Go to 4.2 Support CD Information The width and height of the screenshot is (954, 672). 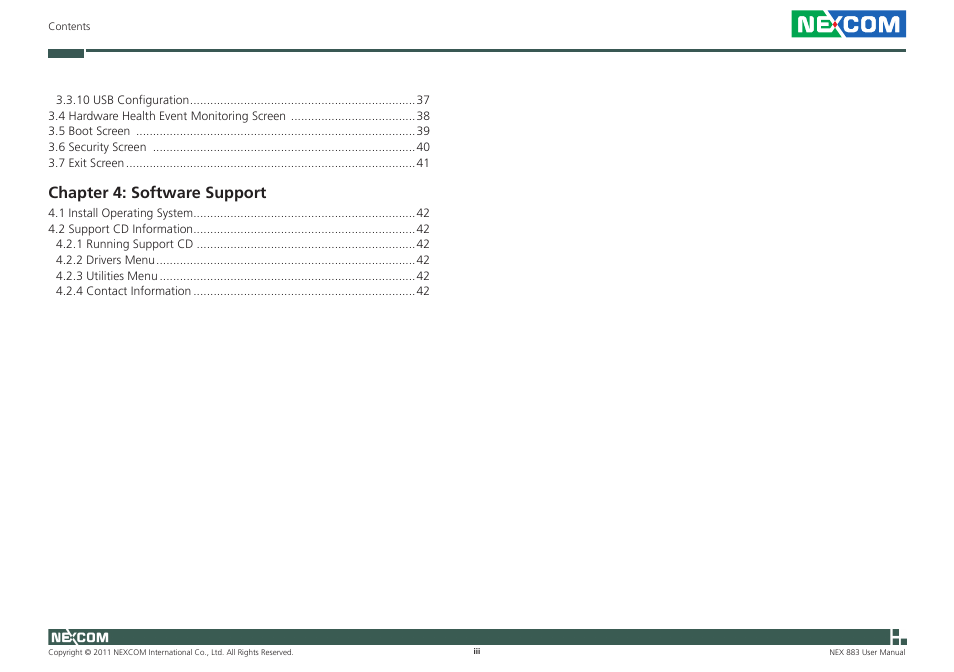pos(239,229)
